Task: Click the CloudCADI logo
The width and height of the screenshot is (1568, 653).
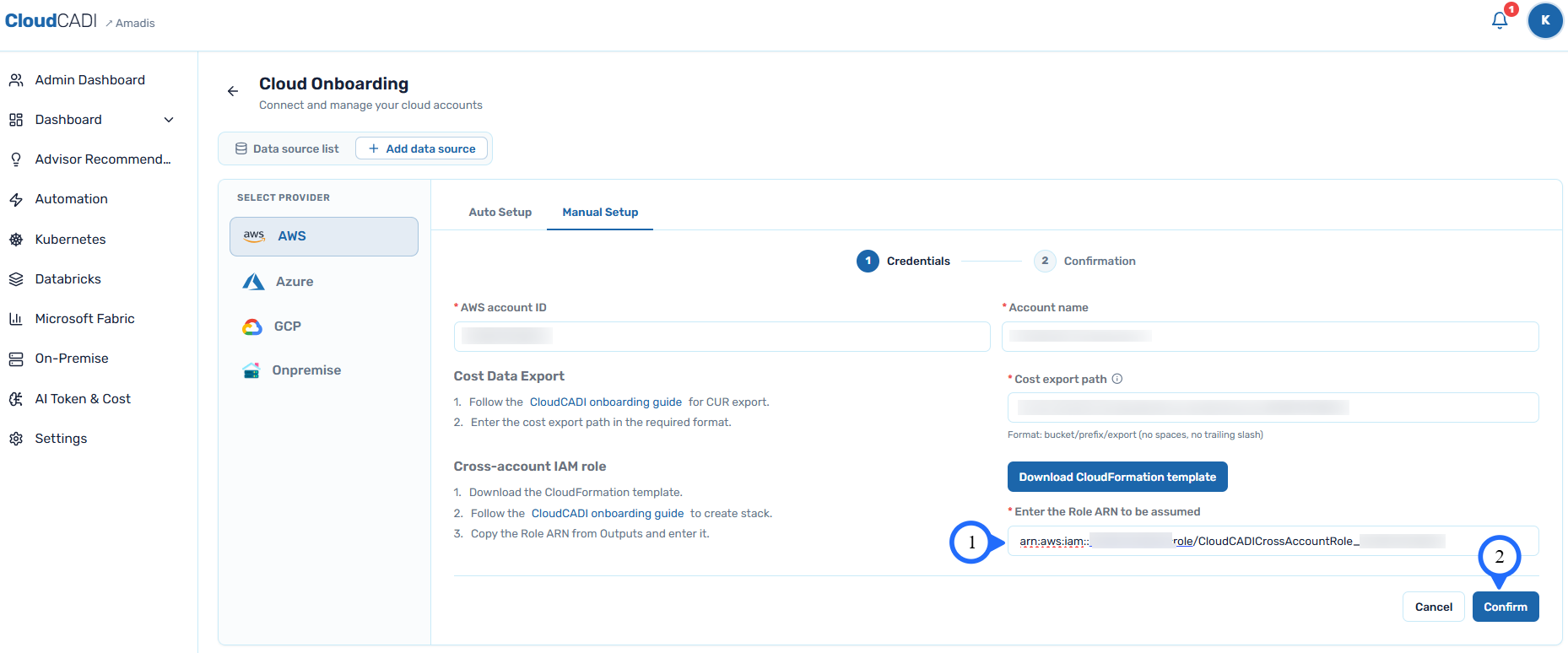Action: 51,21
